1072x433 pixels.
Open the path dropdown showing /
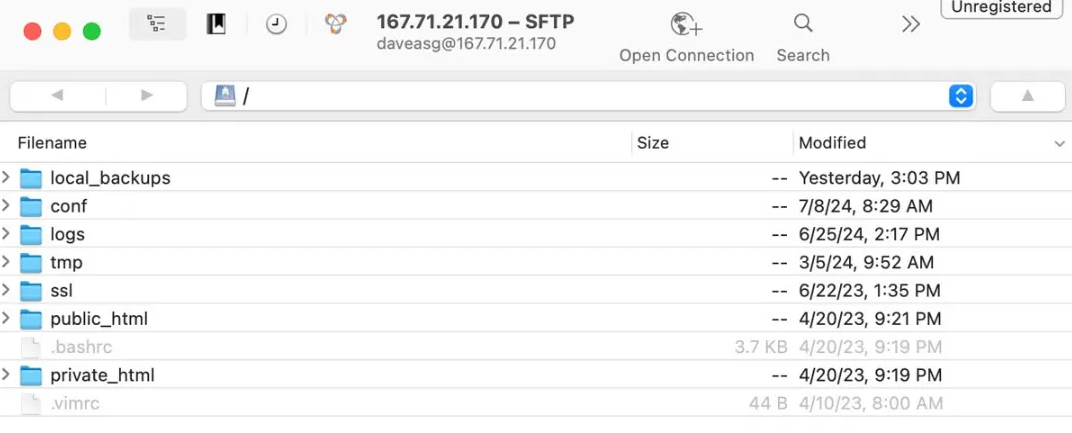coord(960,96)
